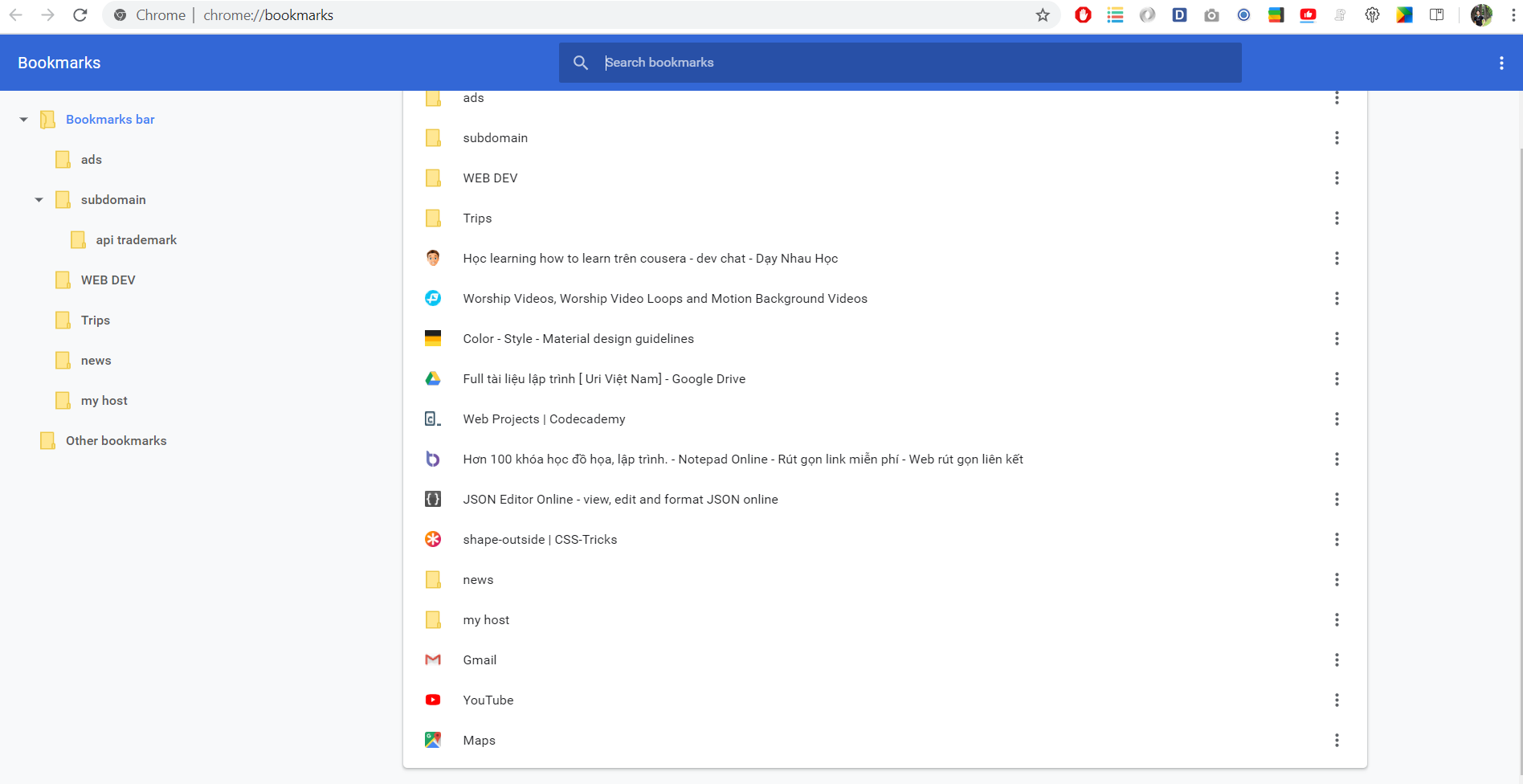1523x784 pixels.
Task: Open the YouTube bookmark
Action: [488, 700]
